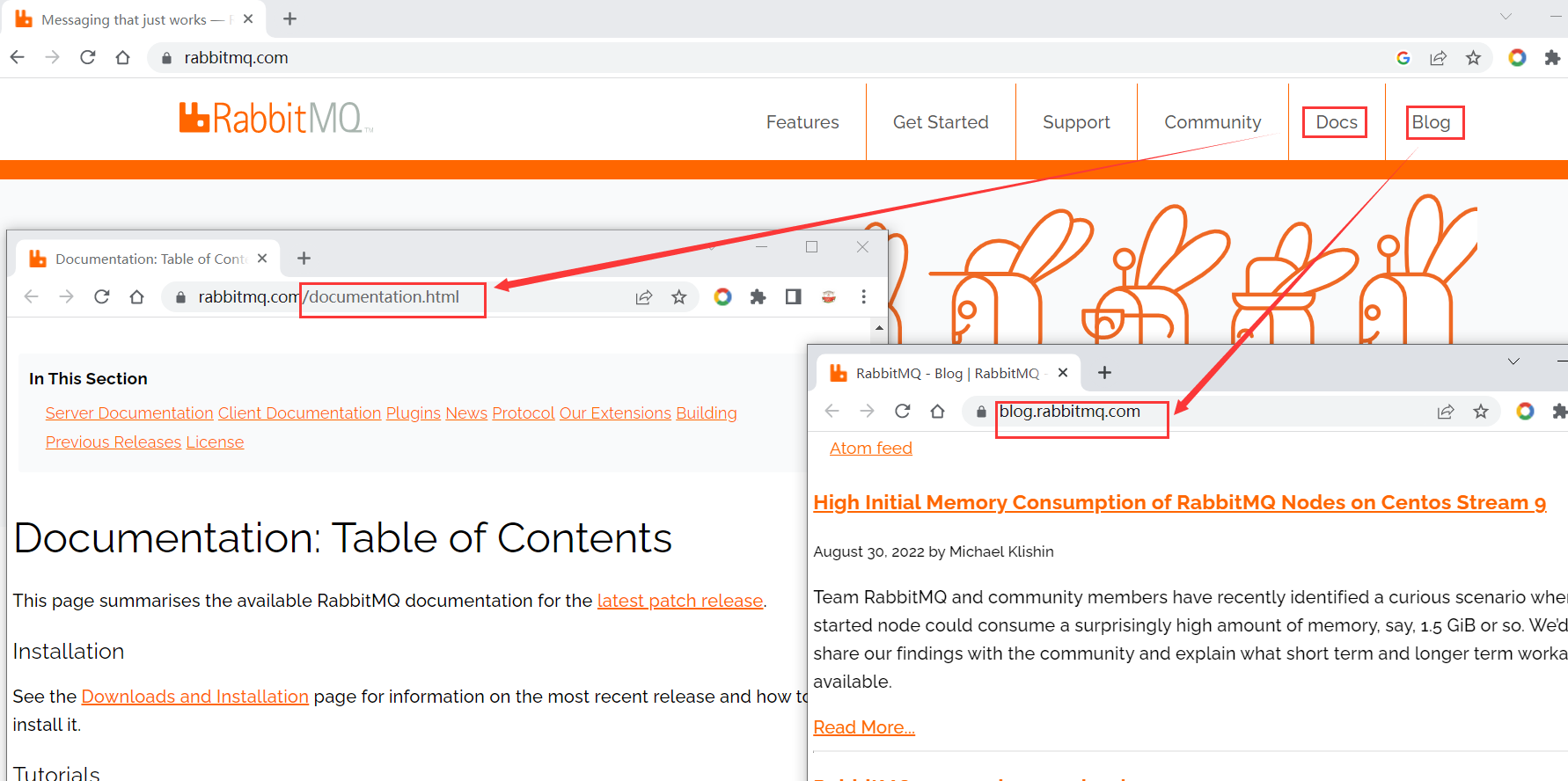Reload the main rabbitmq.com page

[x=87, y=57]
